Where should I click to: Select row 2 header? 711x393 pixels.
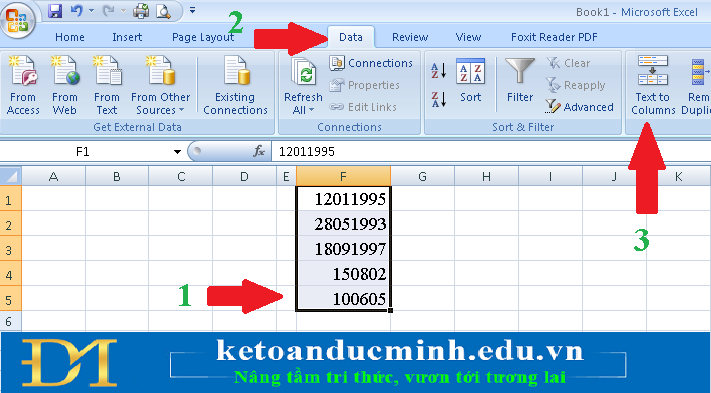pyautogui.click(x=10, y=224)
